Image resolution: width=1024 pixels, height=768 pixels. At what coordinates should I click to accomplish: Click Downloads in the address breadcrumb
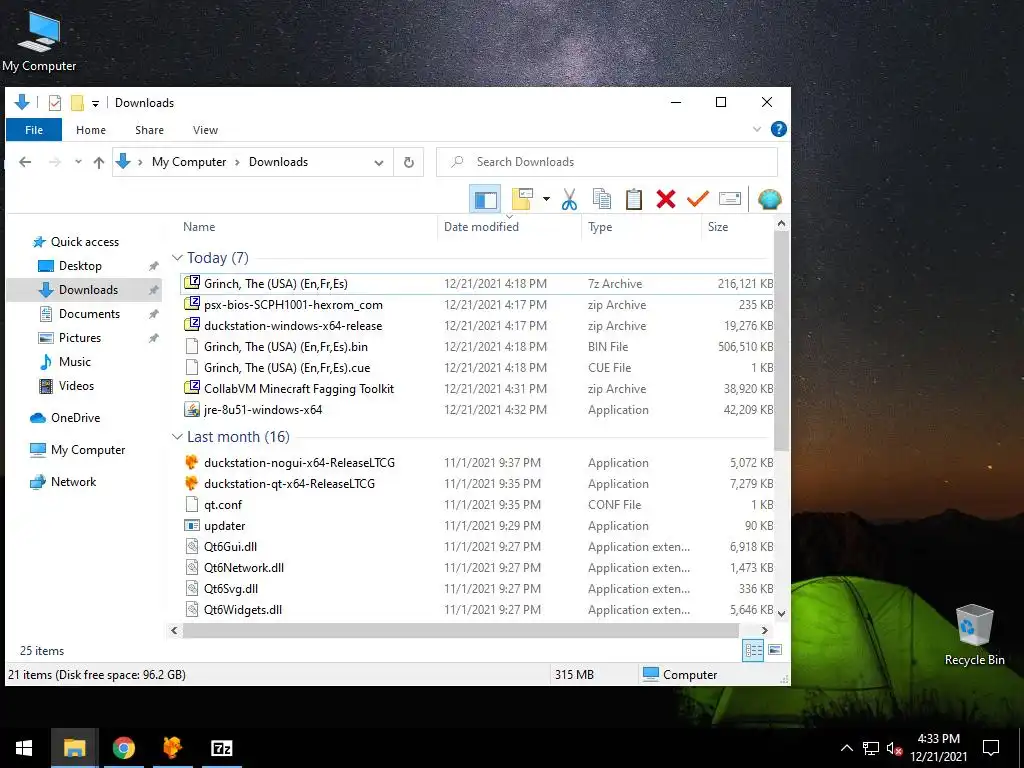click(x=278, y=162)
